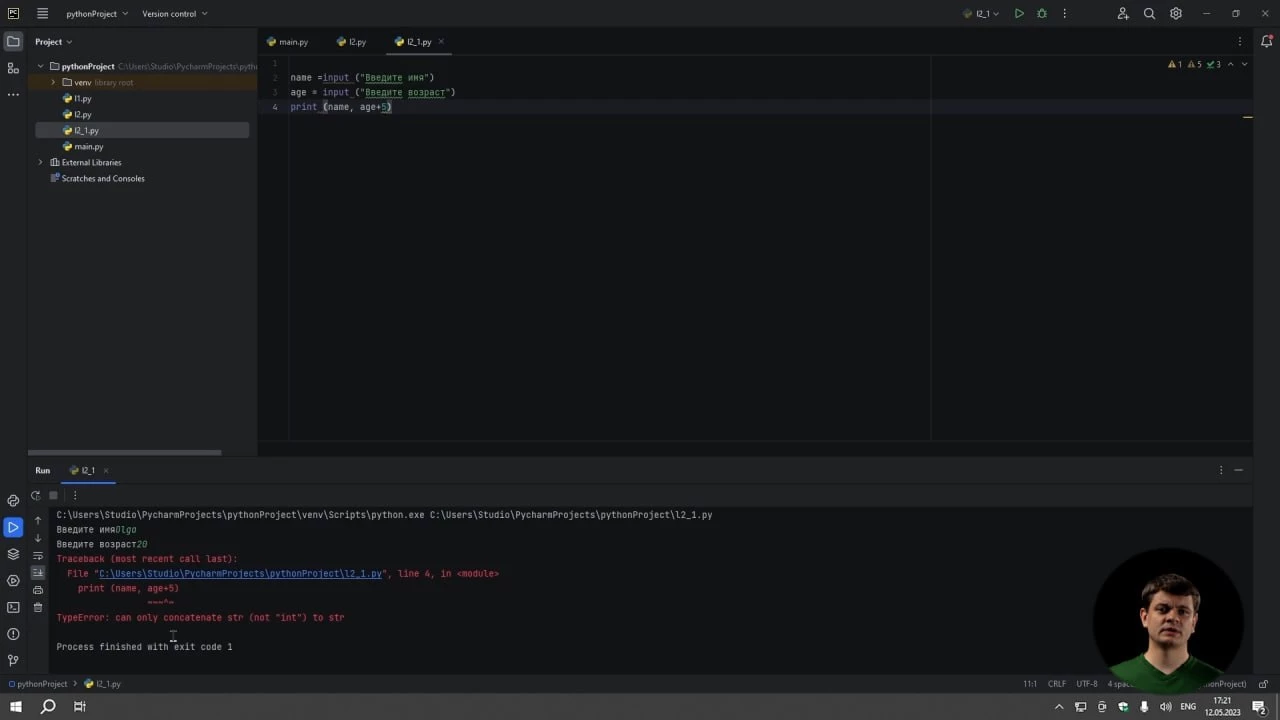Jump to next highlighted error arrow
Image resolution: width=1280 pixels, height=720 pixels.
point(1244,64)
